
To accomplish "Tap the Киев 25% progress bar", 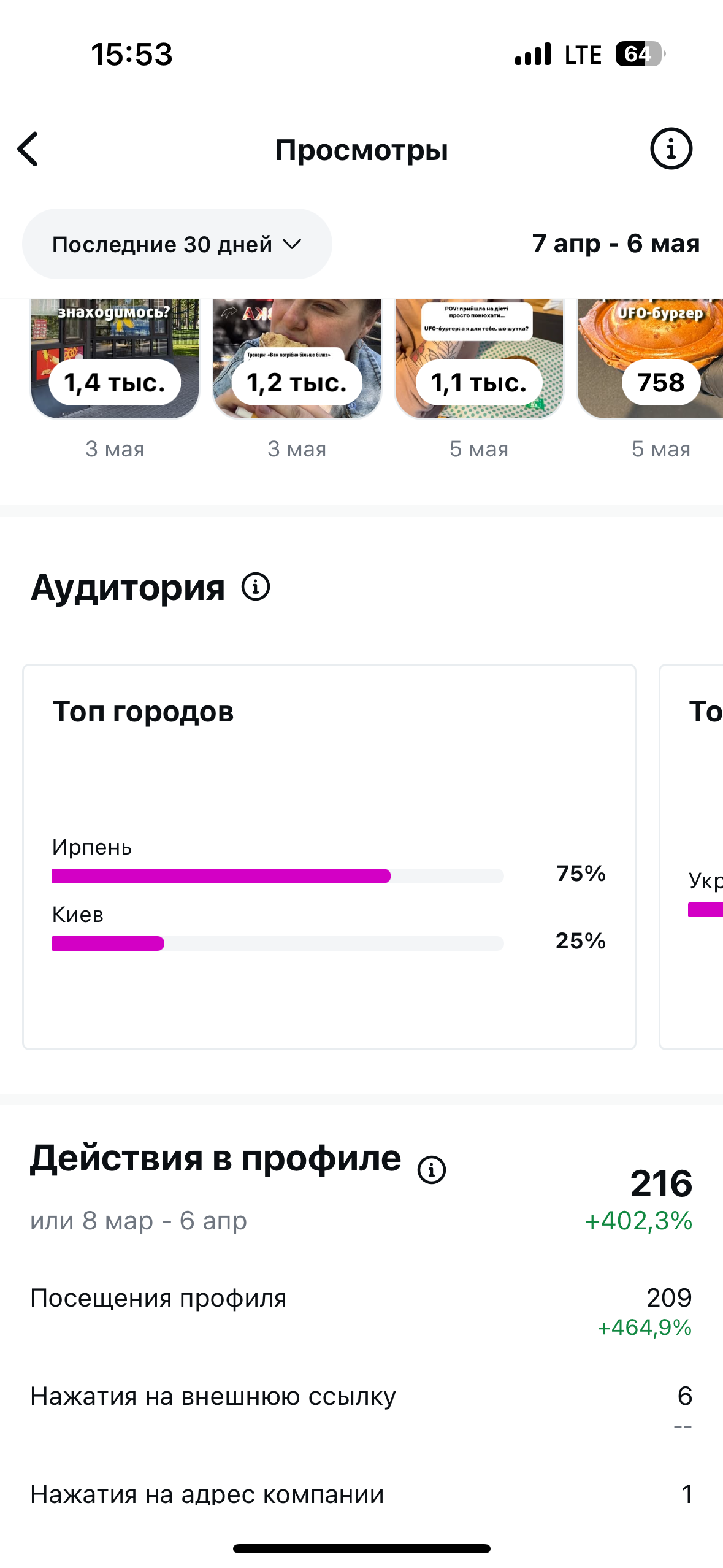I will click(x=278, y=943).
